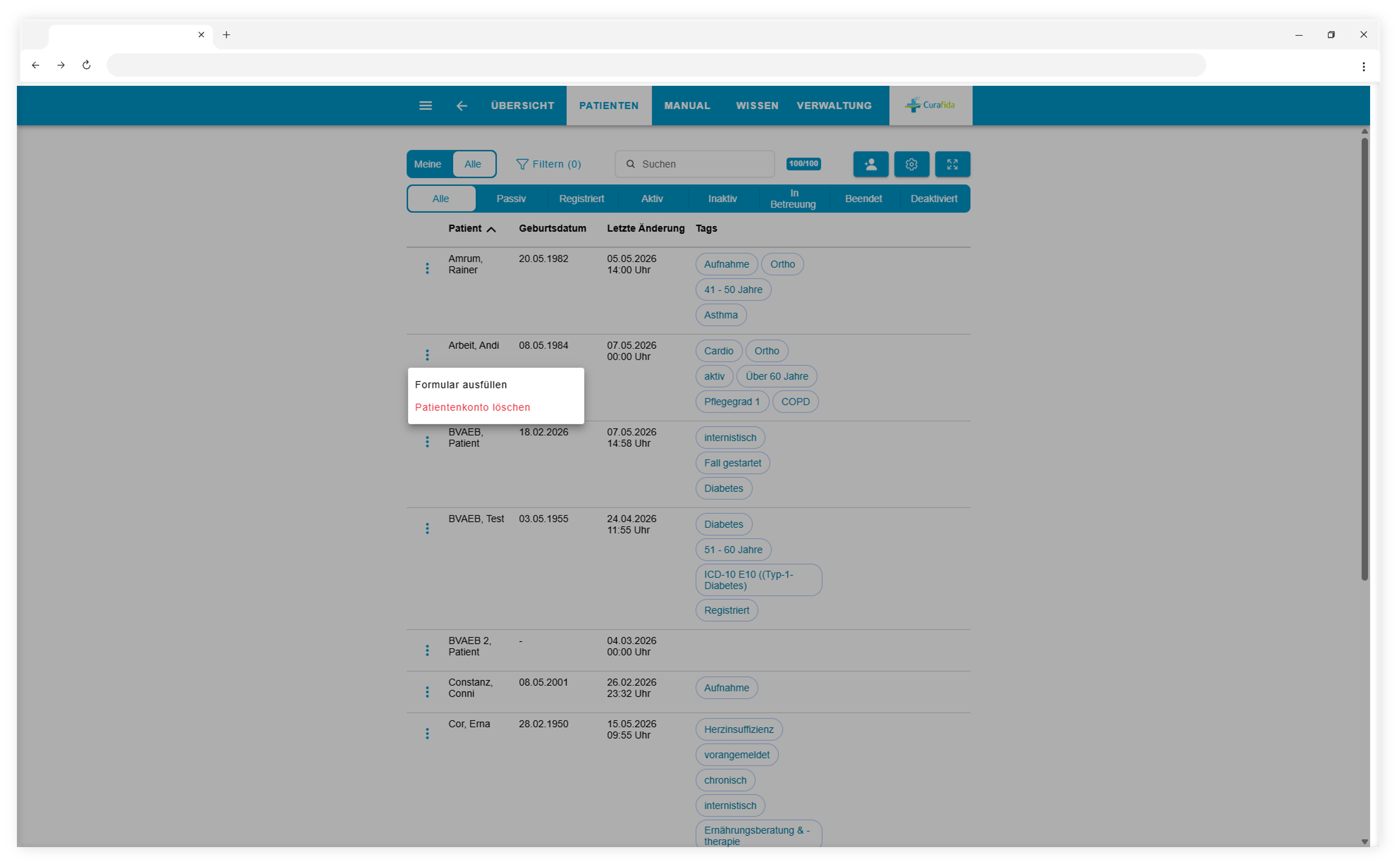The image size is (1400, 867).
Task: Open the Filtern (0) filter button
Action: pyautogui.click(x=548, y=165)
